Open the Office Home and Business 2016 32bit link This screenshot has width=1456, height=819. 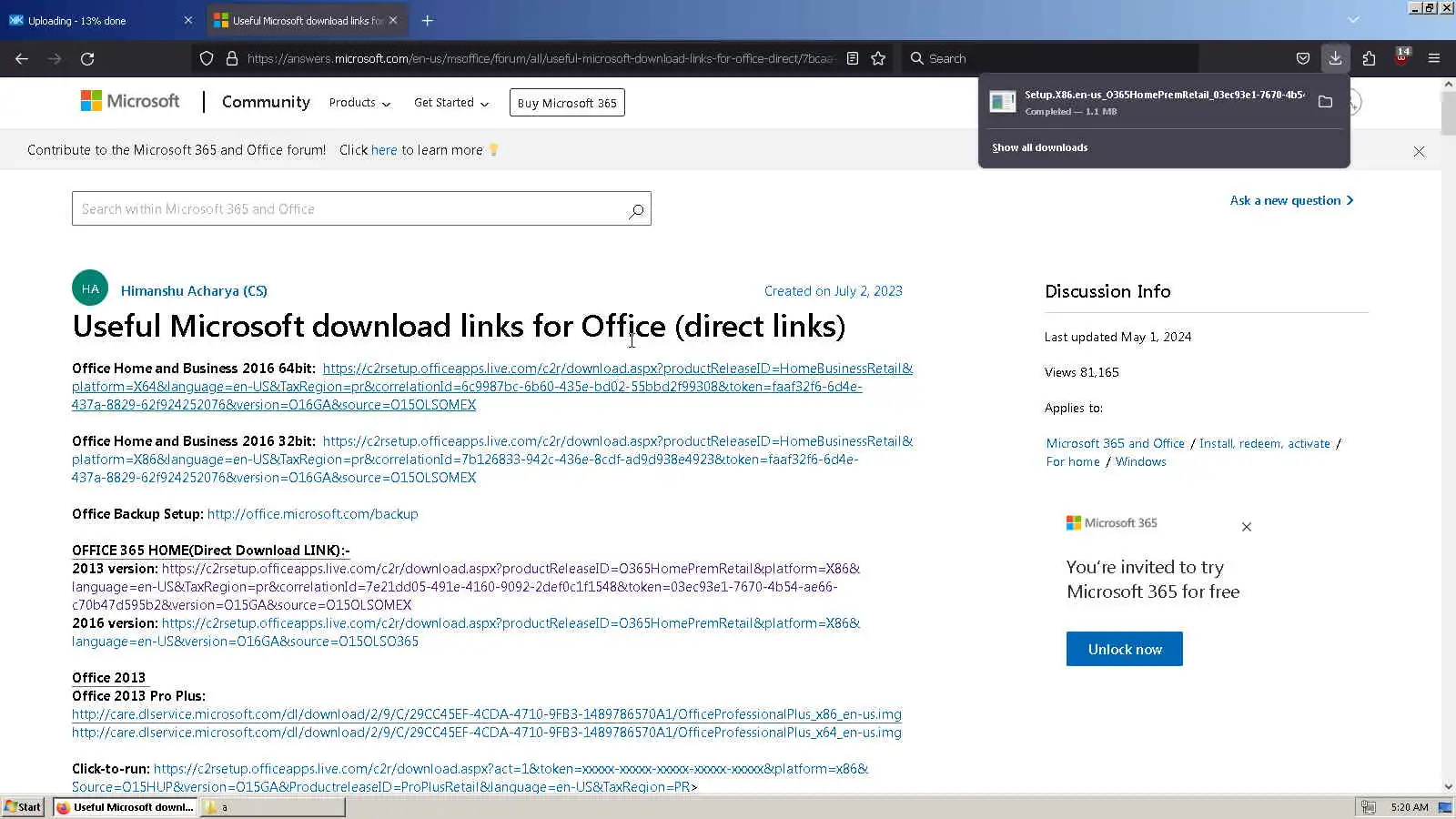pyautogui.click(x=492, y=460)
